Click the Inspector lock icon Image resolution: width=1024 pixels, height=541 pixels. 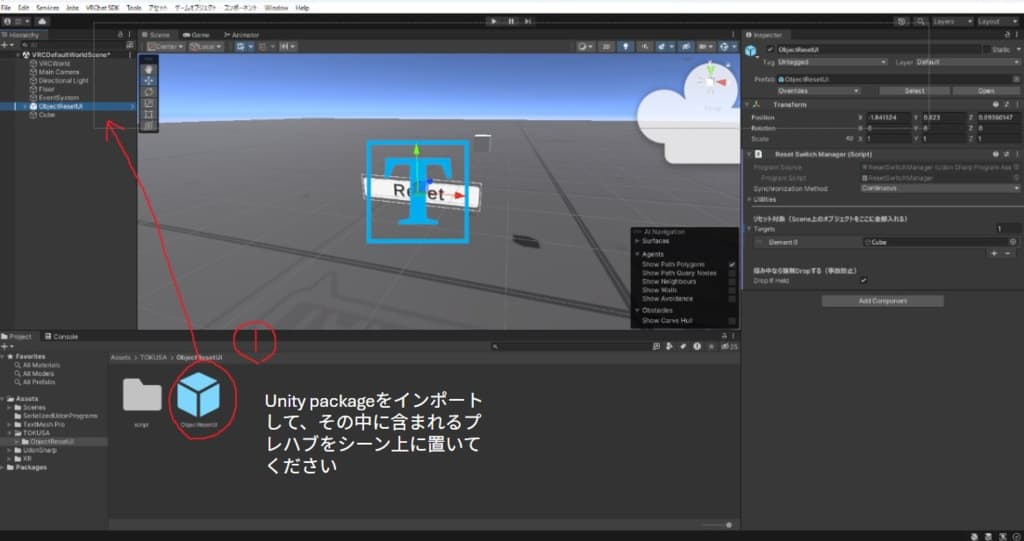point(1007,35)
